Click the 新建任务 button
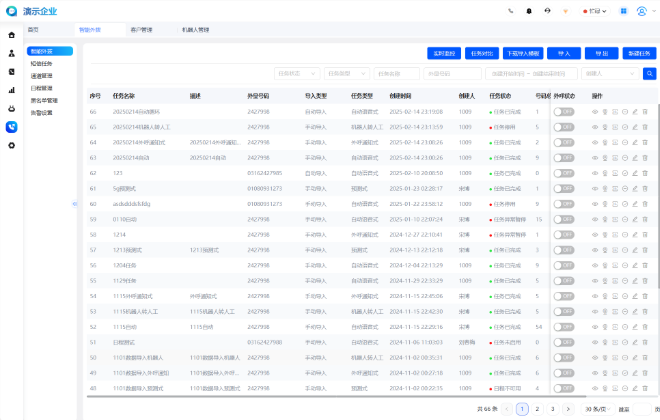This screenshot has width=660, height=420. coord(637,51)
